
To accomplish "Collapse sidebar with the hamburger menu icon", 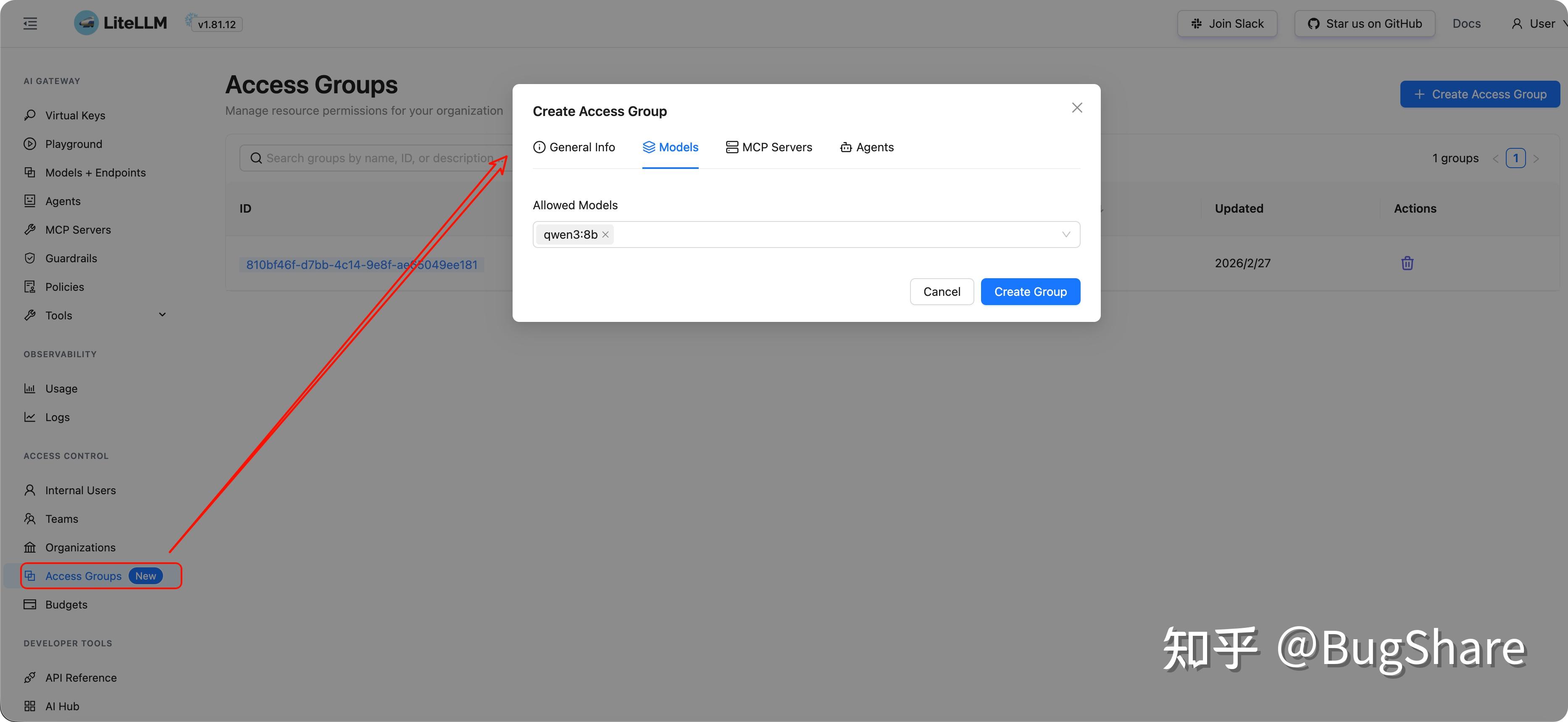I will pos(30,24).
